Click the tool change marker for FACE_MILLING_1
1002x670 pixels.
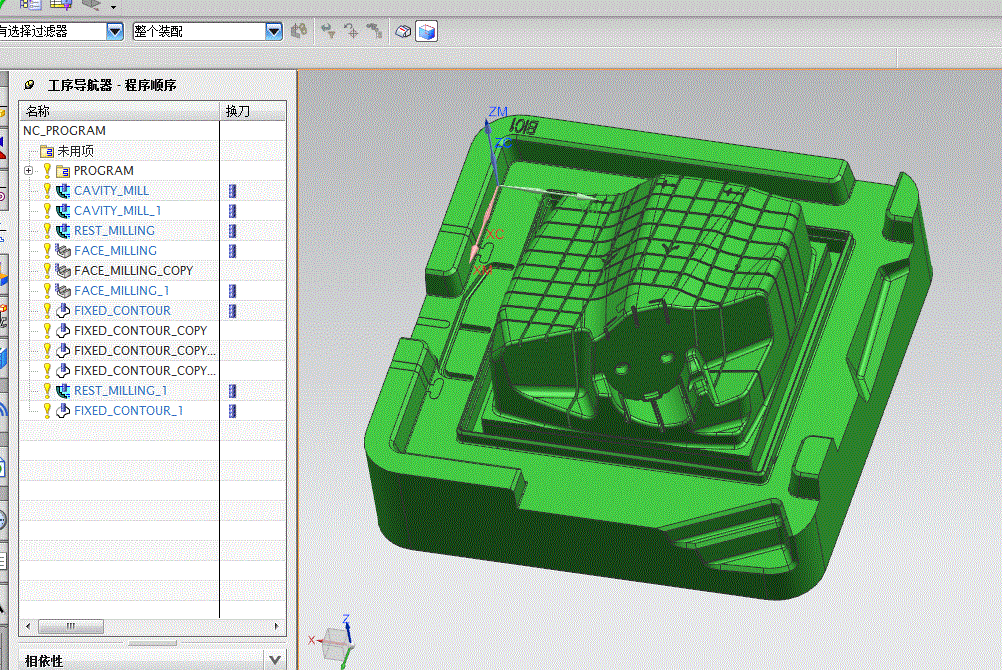click(233, 291)
